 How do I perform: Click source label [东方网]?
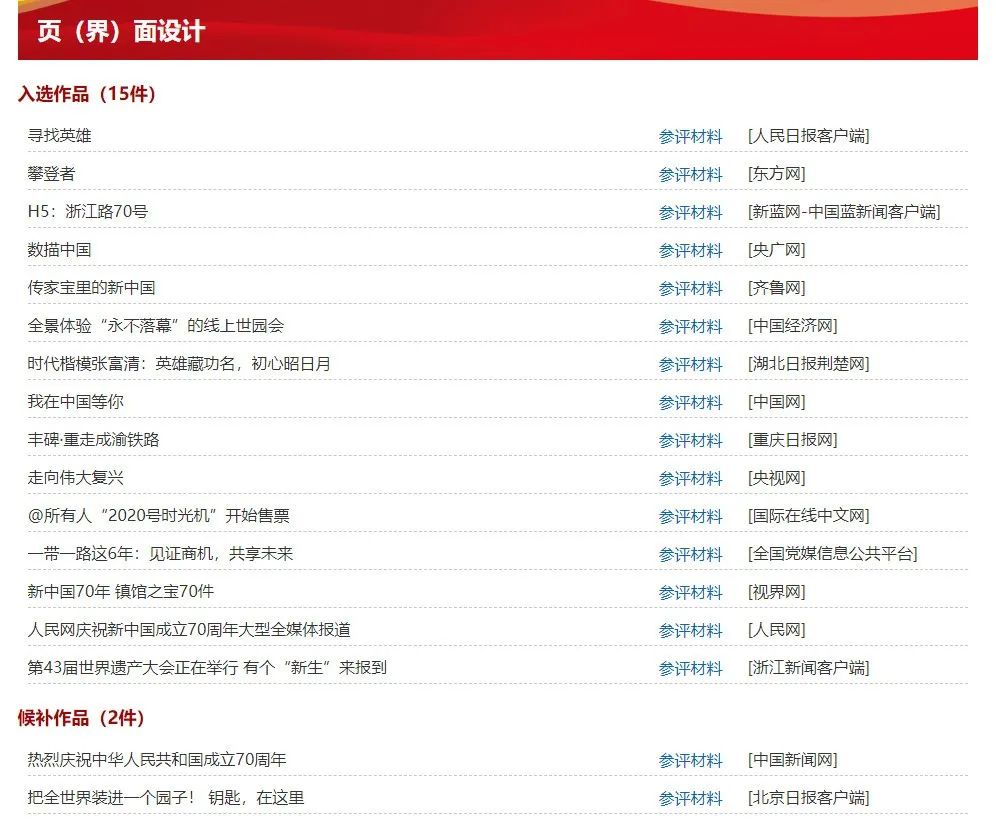pos(777,174)
